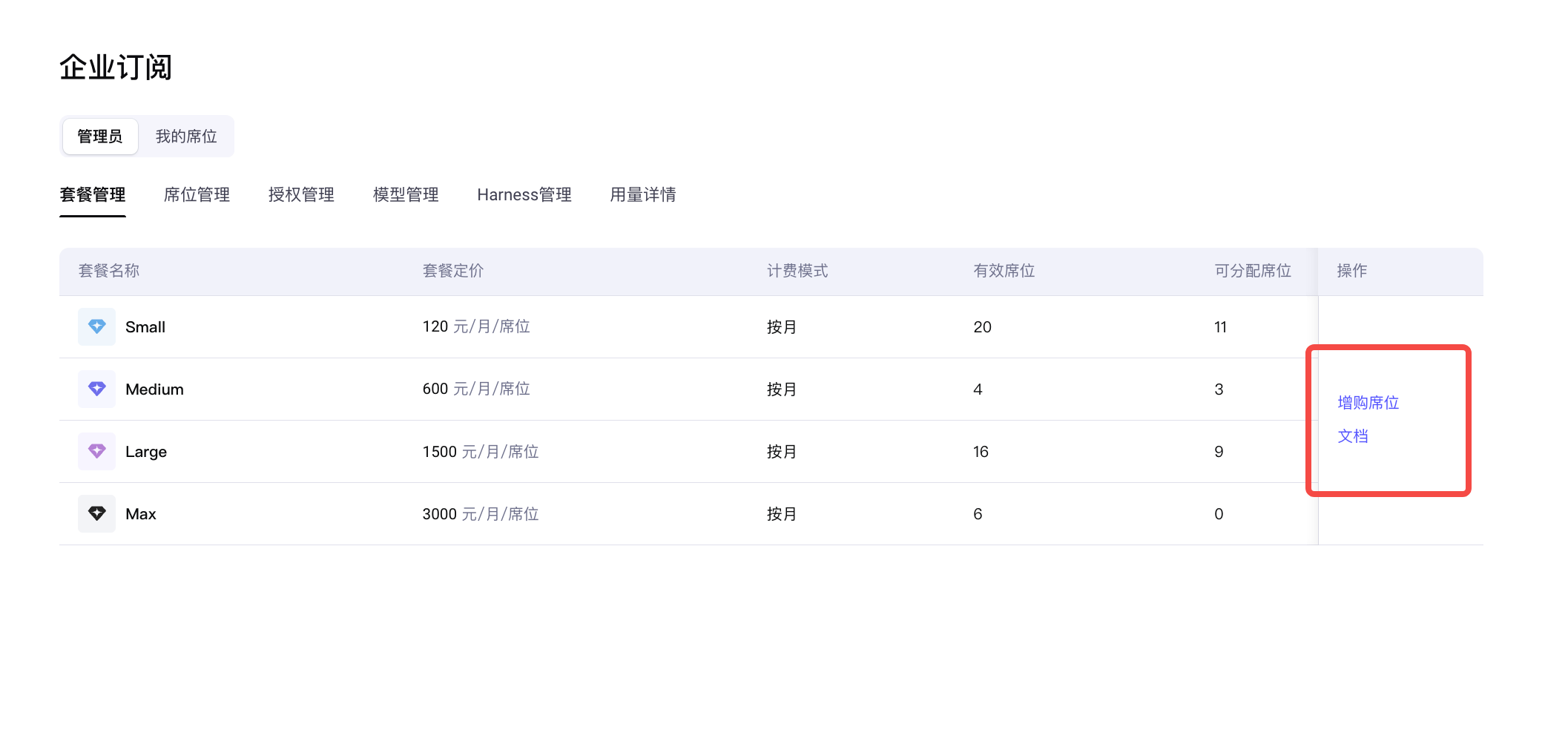Click the 可分配席位 column header
Image resolution: width=1568 pixels, height=730 pixels.
(x=1253, y=271)
